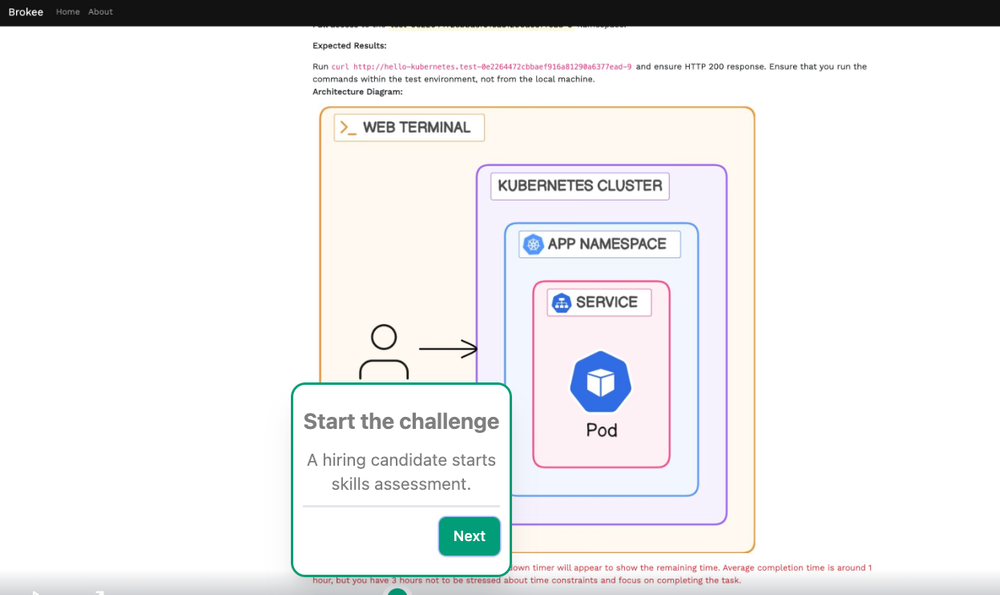The image size is (1000, 595).
Task: Click the 'KUBERNETES CLUSTER' label
Action: pos(580,186)
